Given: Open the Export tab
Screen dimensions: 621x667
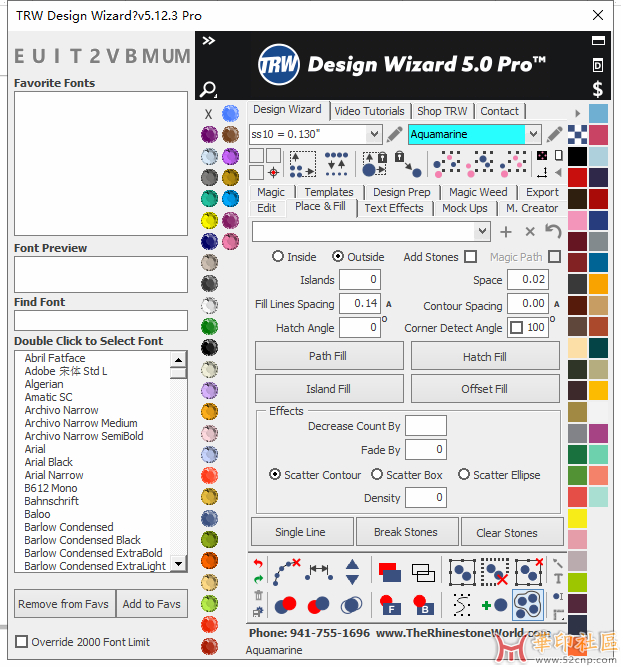Looking at the screenshot, I should point(542,192).
